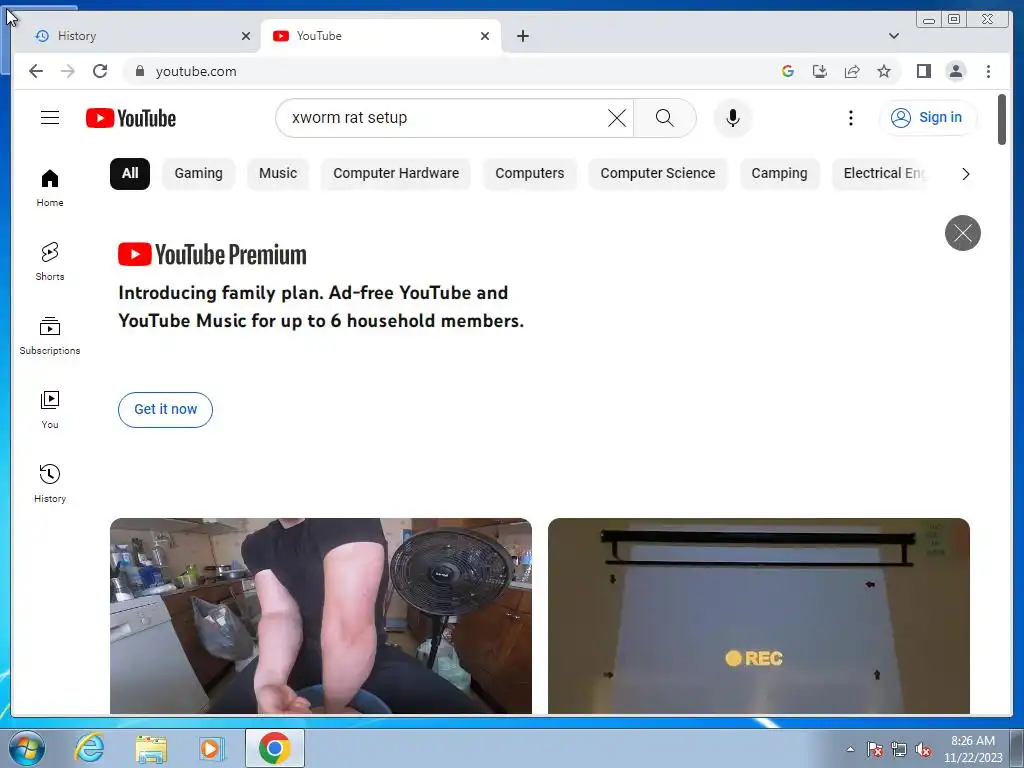Screen dimensions: 1024x768
Task: Open the Action Center flag icon
Action: tap(875, 749)
